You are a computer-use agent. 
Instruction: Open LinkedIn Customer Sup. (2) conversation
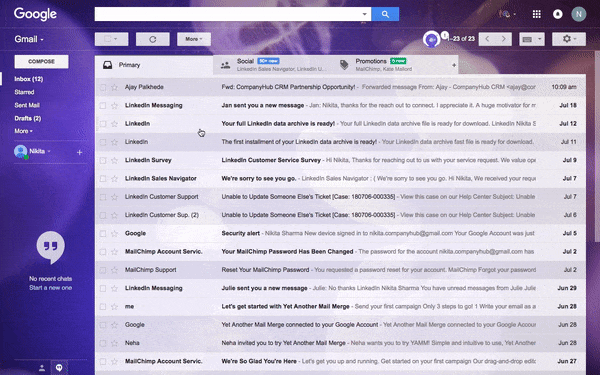pos(340,215)
